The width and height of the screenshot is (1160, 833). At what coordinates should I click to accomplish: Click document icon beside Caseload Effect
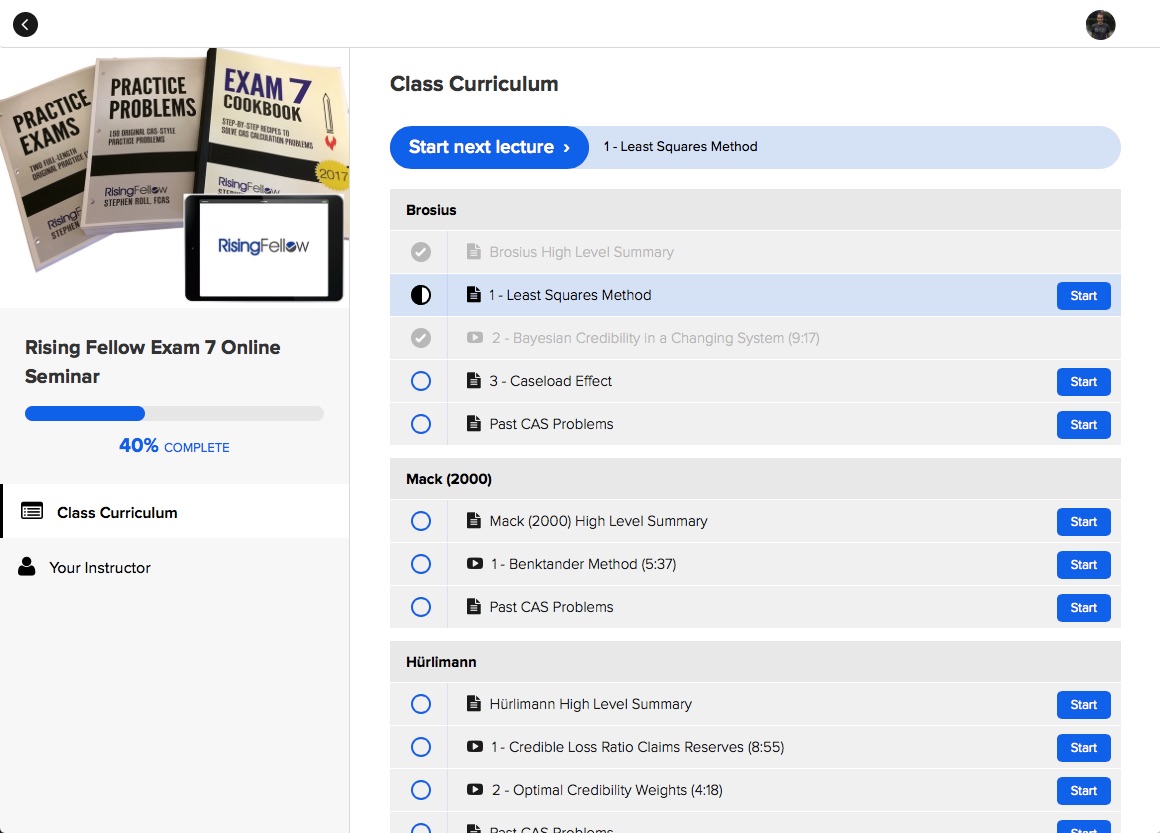[x=473, y=380]
